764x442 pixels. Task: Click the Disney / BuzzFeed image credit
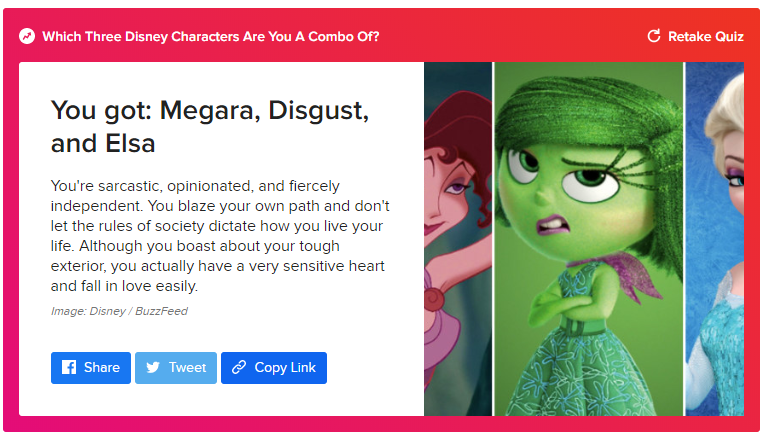pyautogui.click(x=119, y=311)
